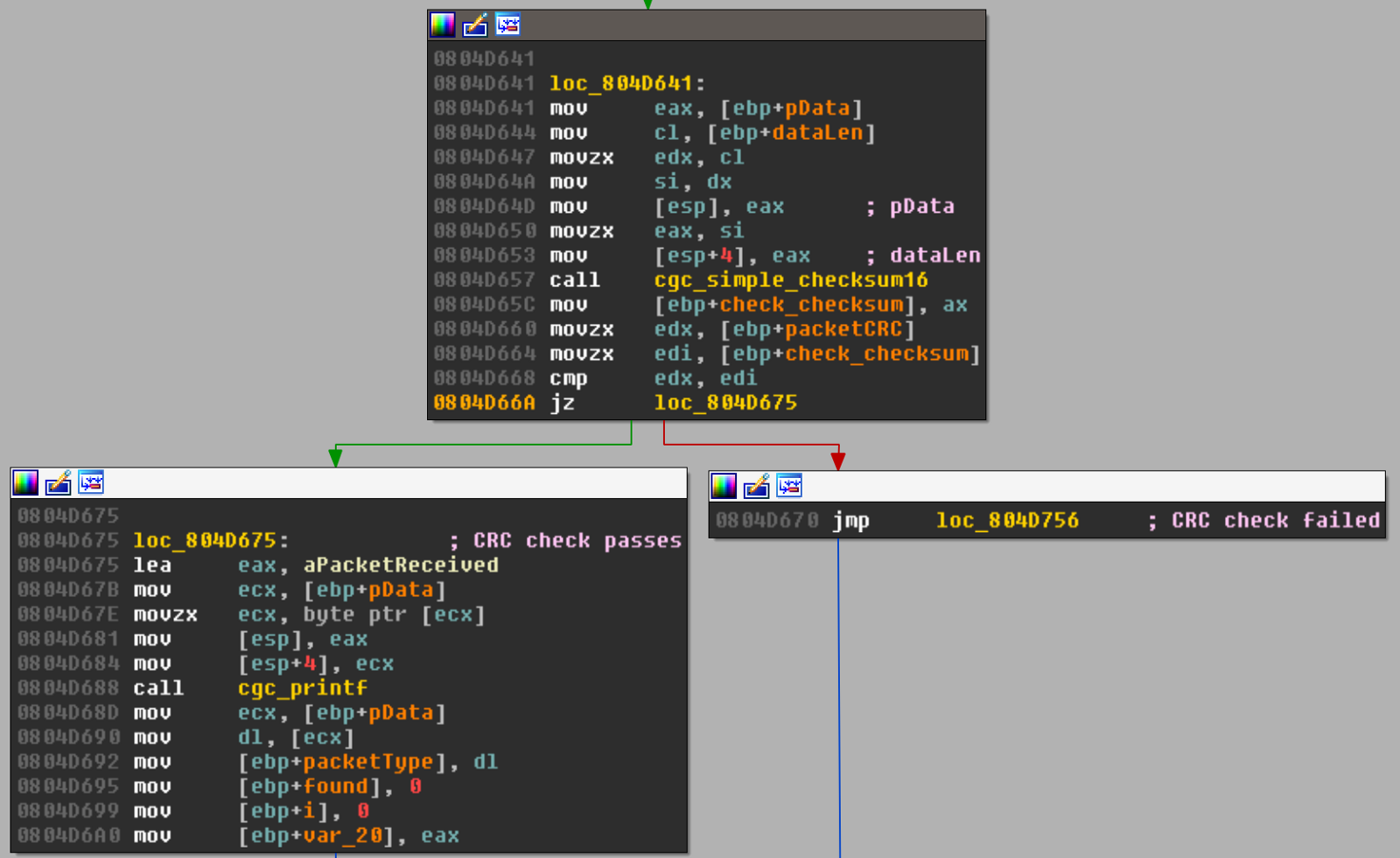Image resolution: width=1400 pixels, height=858 pixels.
Task: Select check_checksum in the mov at 0804D65C
Action: [x=811, y=305]
